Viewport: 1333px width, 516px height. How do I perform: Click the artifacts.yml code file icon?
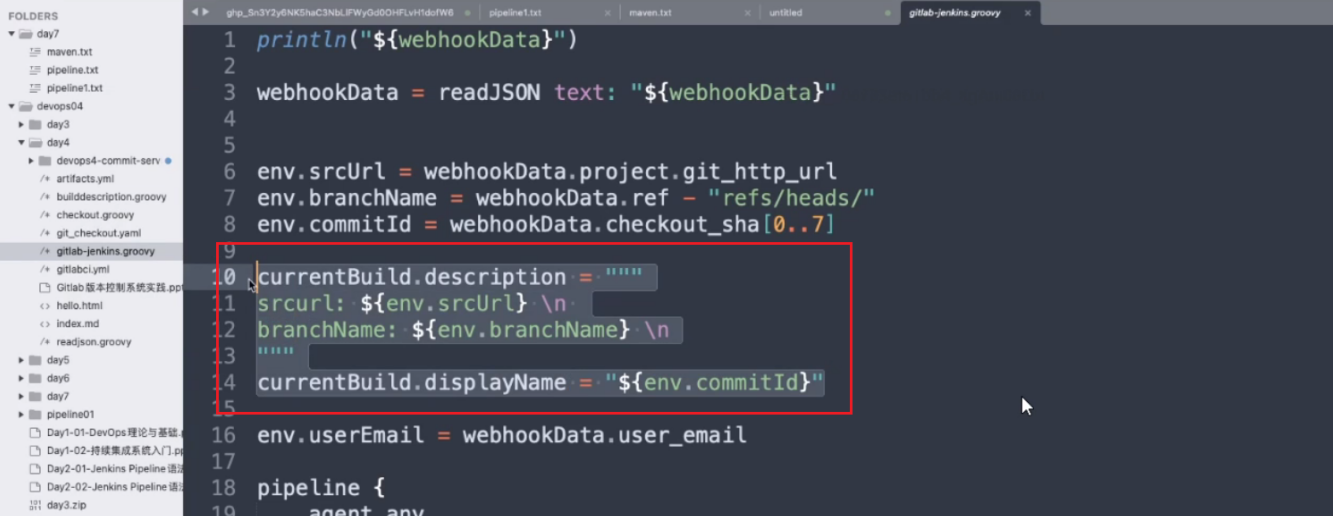pyautogui.click(x=45, y=178)
